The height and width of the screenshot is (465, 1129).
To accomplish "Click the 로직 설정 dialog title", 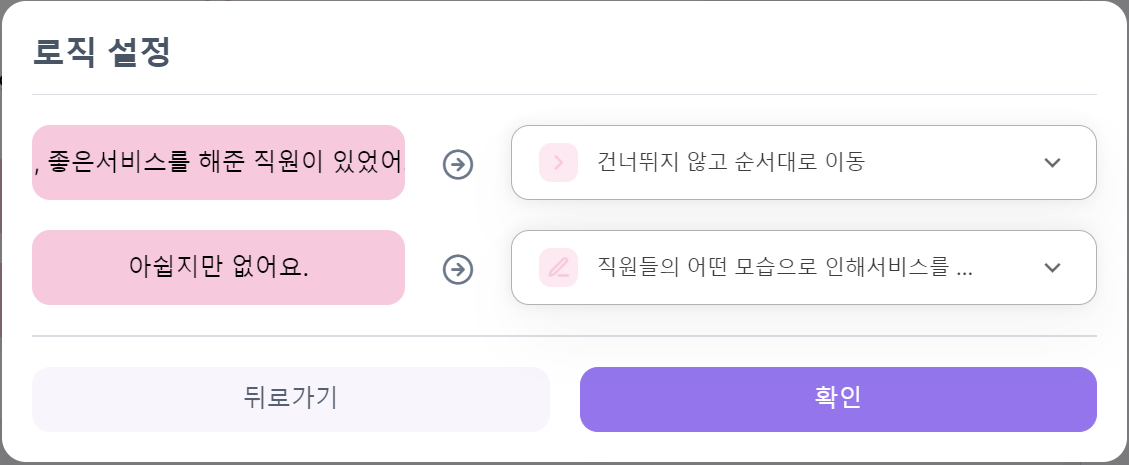I will coord(102,53).
